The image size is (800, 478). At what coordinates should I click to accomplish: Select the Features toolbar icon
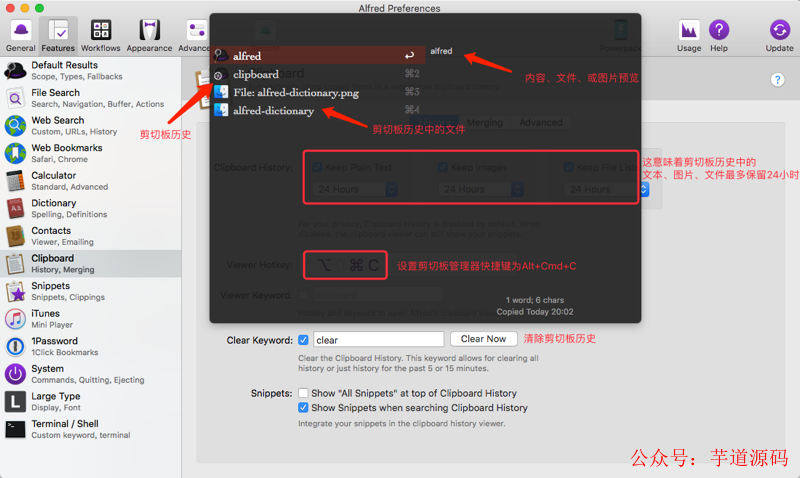(58, 36)
